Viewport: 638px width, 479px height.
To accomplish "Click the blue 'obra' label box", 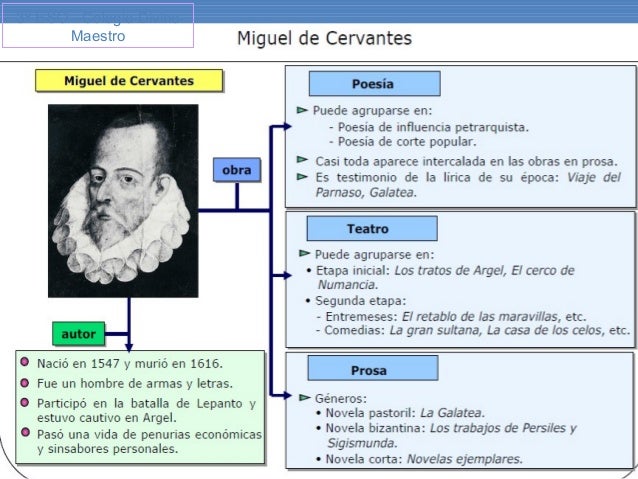I will point(237,170).
